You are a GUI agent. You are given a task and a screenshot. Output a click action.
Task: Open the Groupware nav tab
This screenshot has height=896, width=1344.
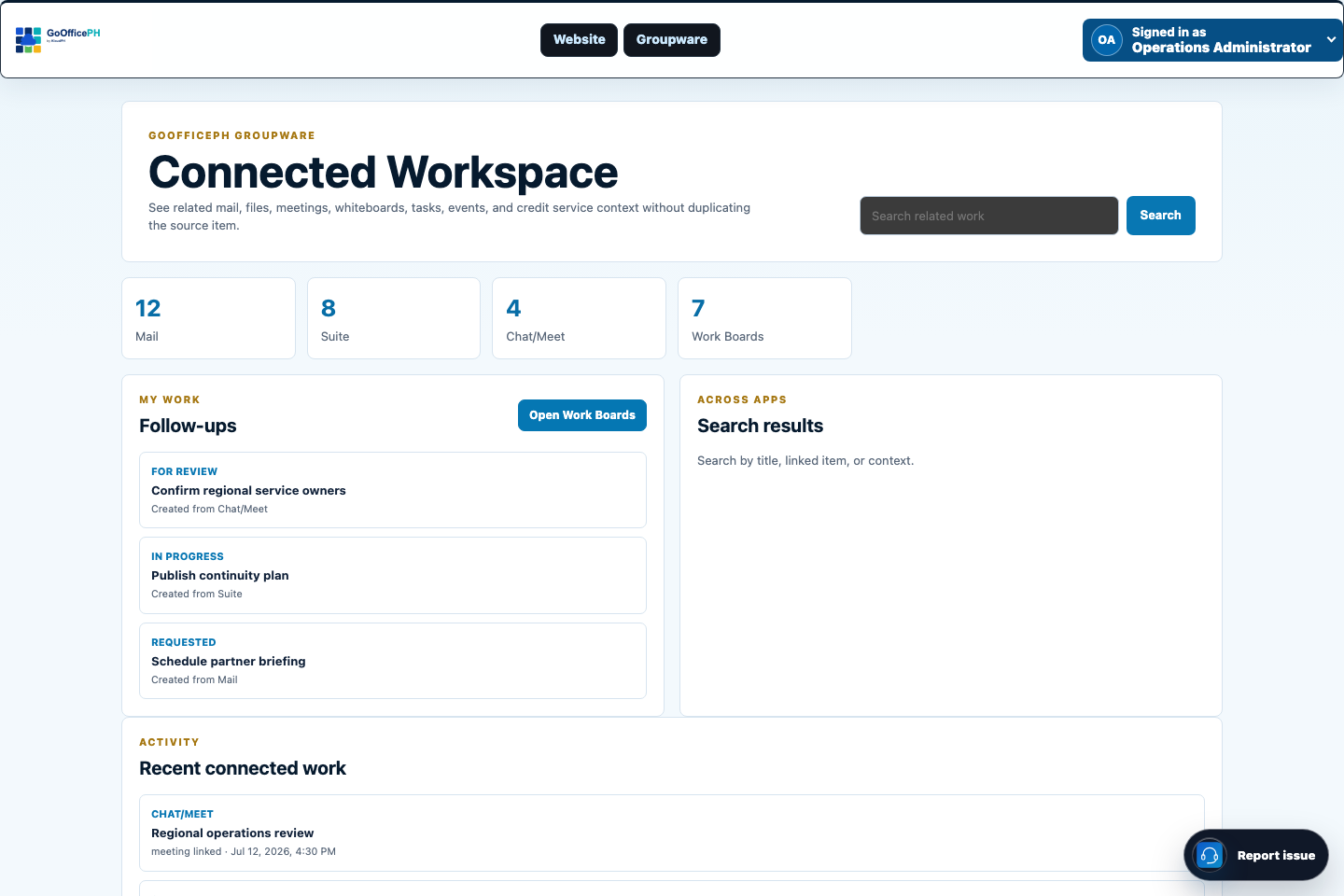click(672, 40)
